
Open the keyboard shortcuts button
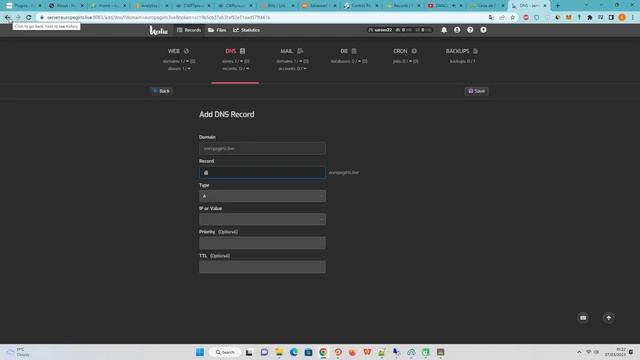[x=583, y=318]
